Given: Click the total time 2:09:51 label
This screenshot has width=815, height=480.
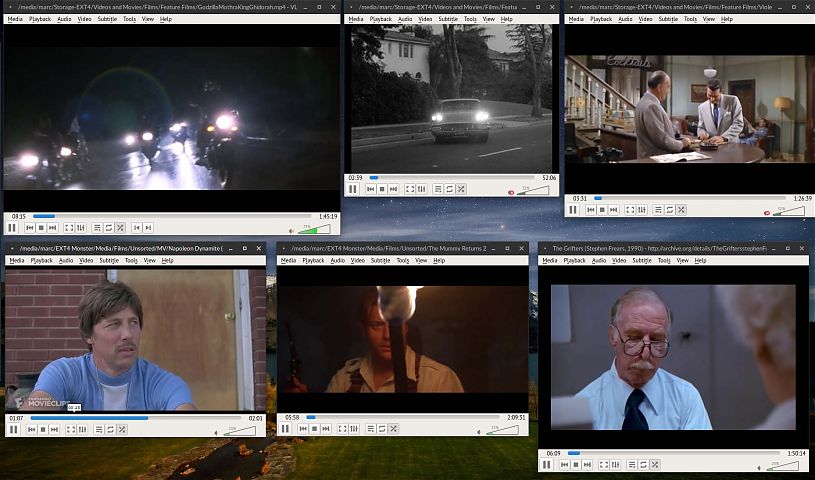Looking at the screenshot, I should pos(516,418).
